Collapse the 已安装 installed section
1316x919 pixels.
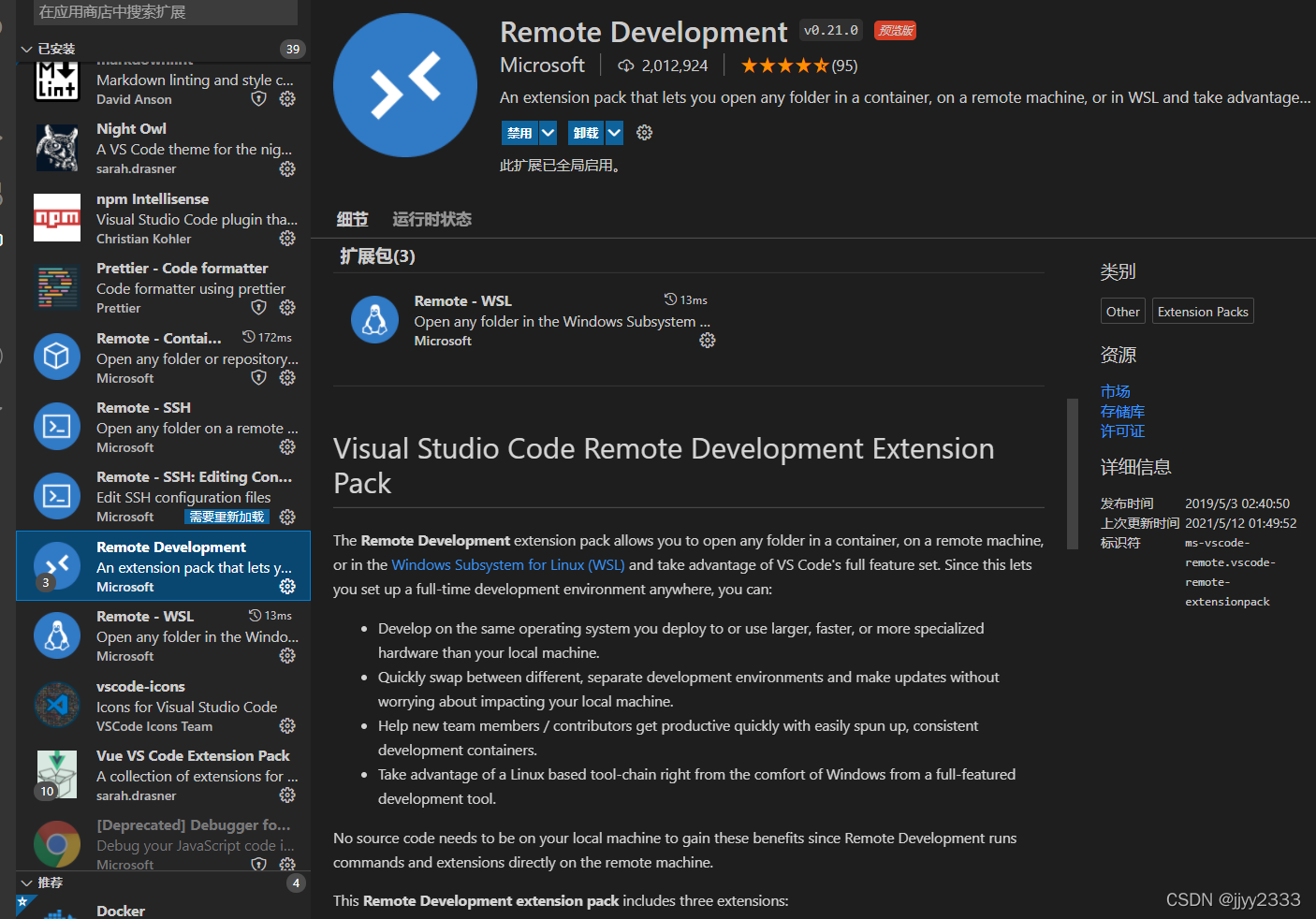tap(26, 49)
